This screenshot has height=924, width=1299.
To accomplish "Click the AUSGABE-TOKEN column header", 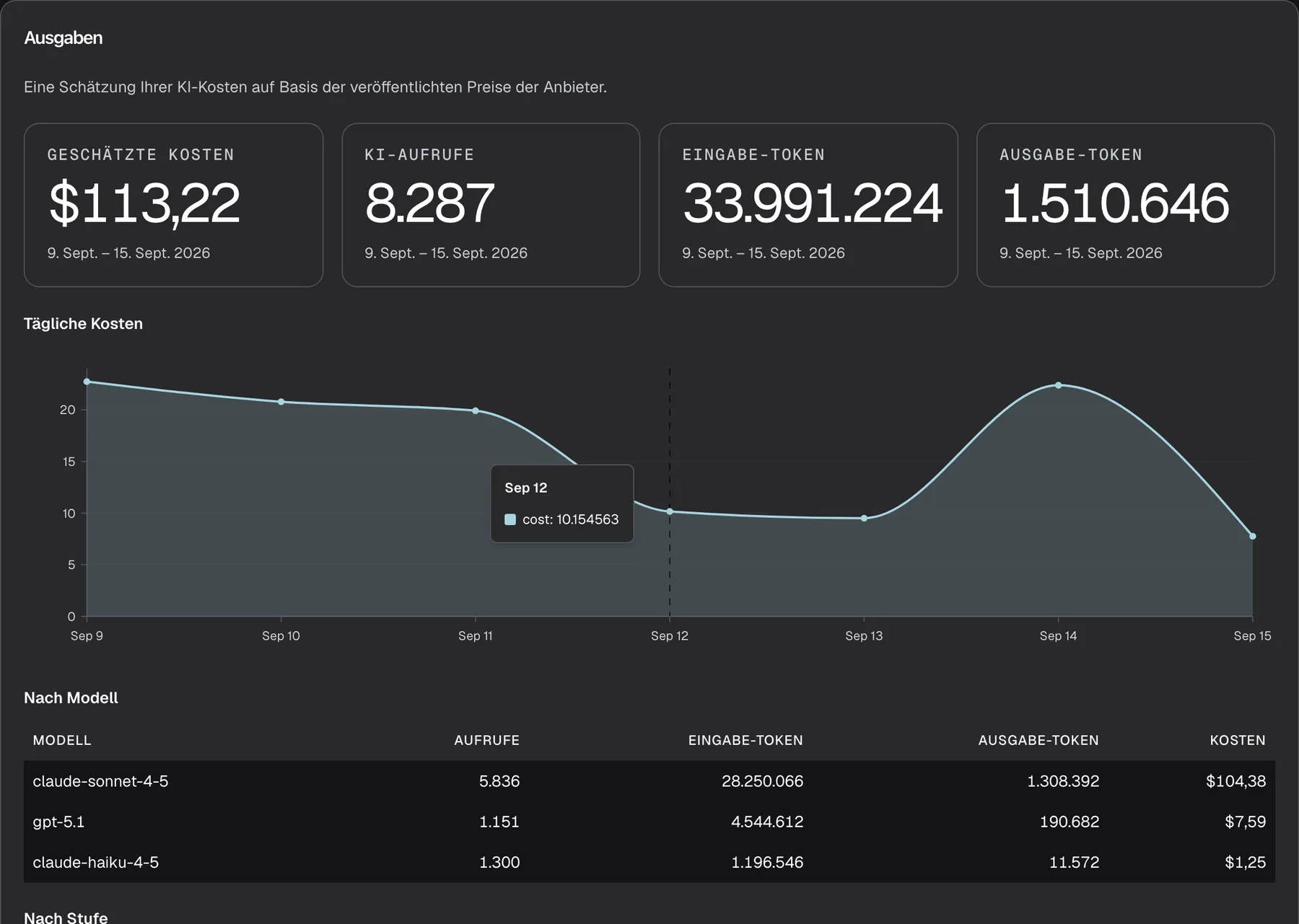I will [1038, 740].
